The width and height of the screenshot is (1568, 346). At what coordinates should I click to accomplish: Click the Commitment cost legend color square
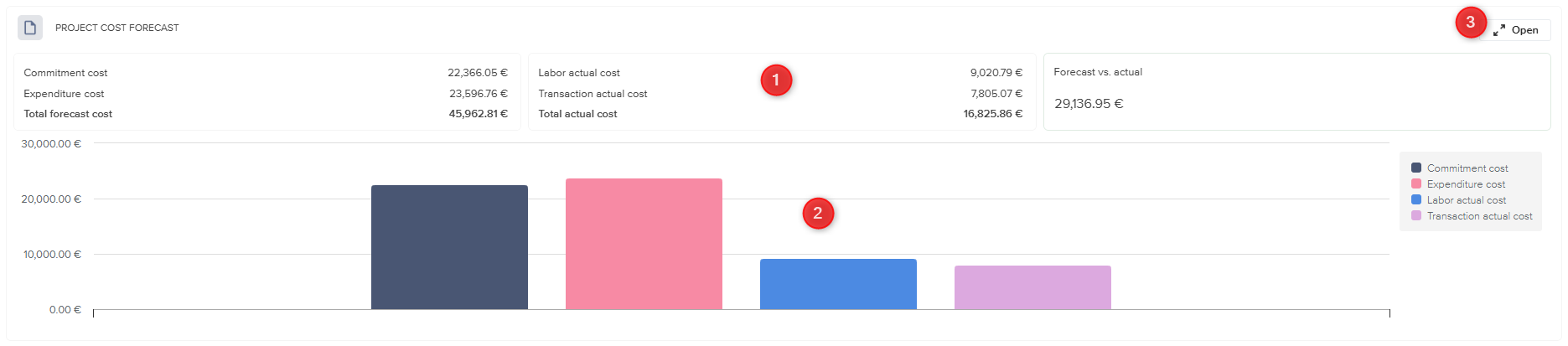[1416, 168]
